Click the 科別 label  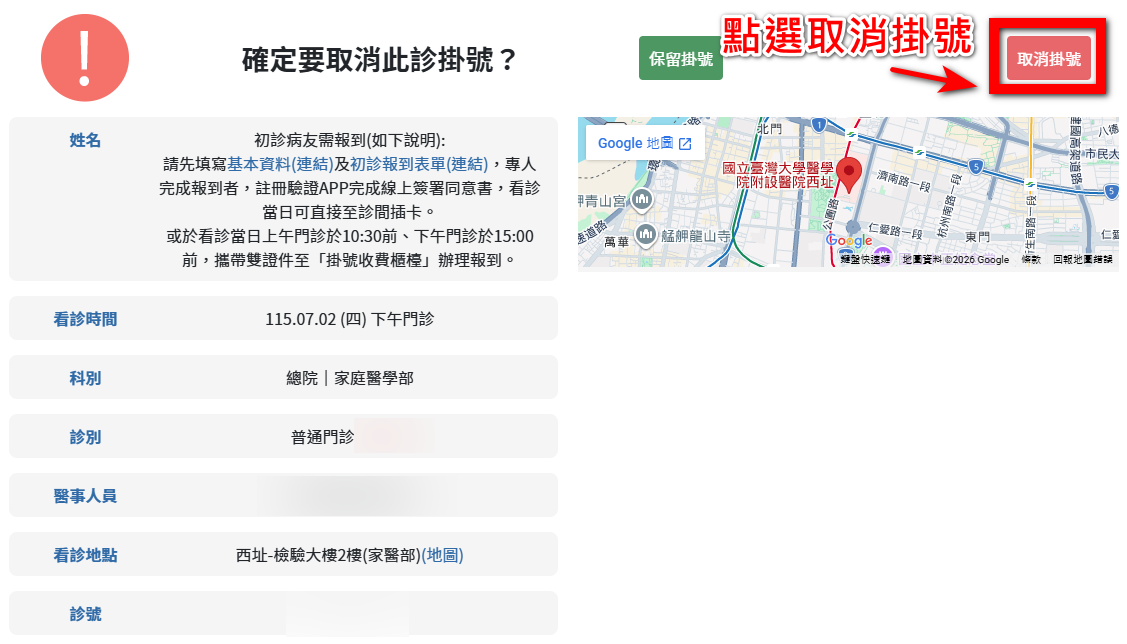(x=85, y=378)
